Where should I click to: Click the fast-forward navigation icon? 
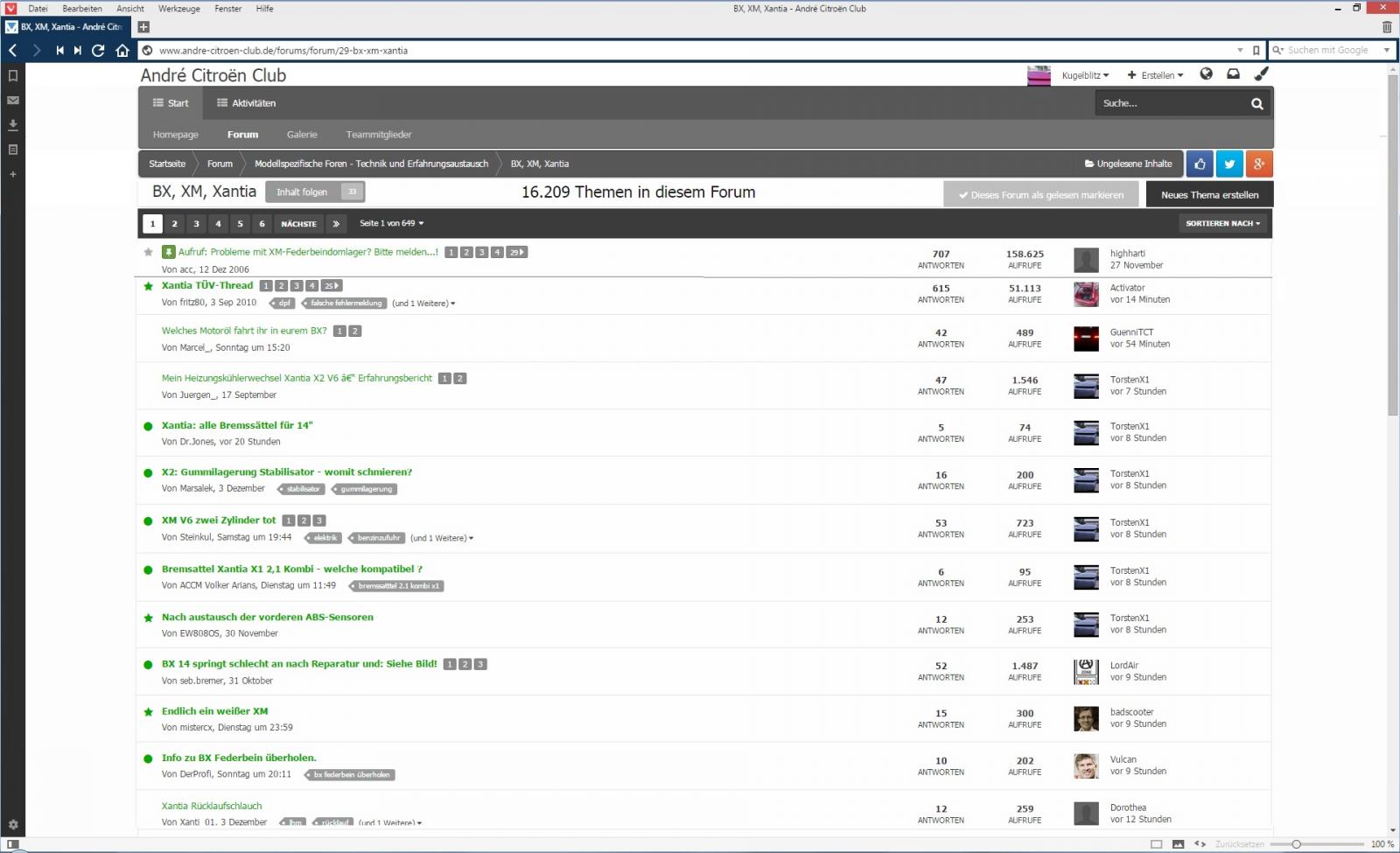pos(78,51)
